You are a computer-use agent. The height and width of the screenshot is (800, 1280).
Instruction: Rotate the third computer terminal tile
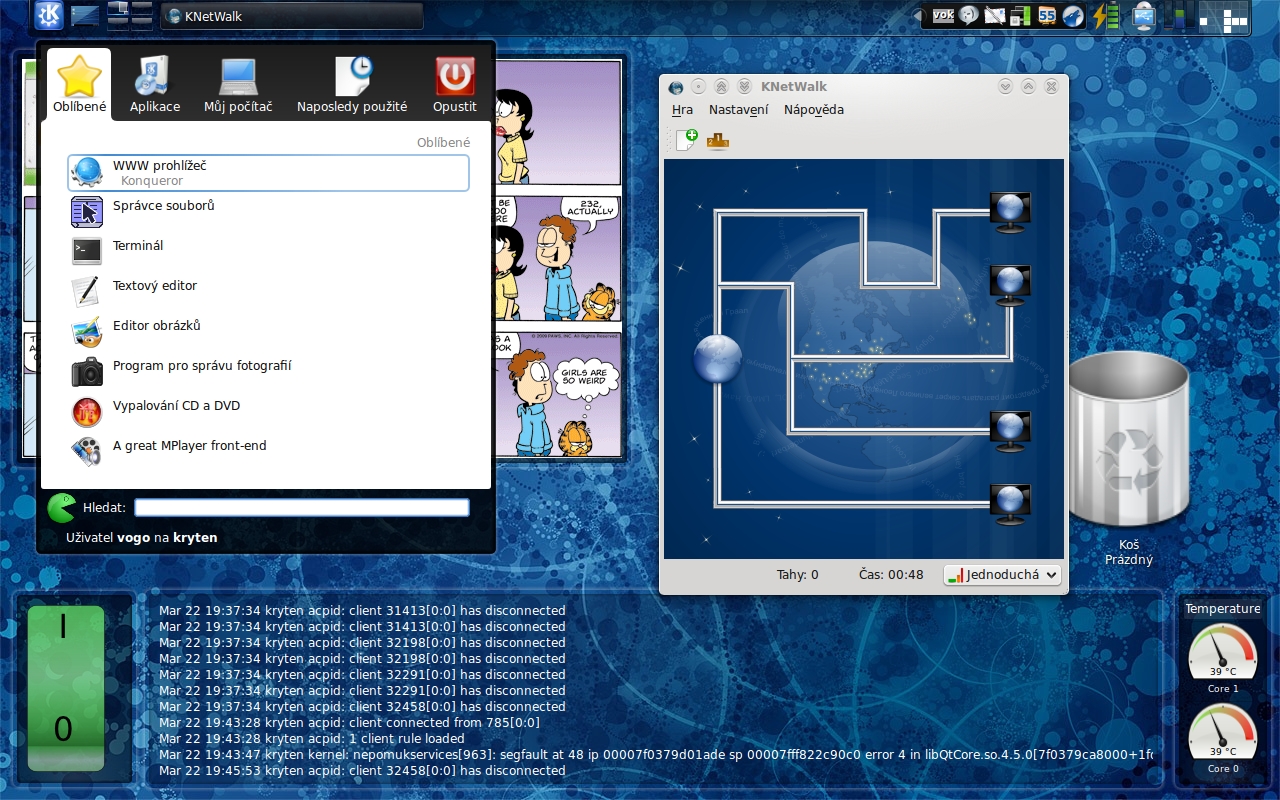1010,431
